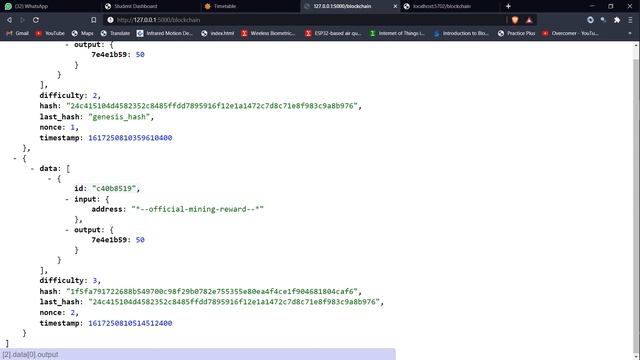Click the timestamp value 1617250810359610400

point(130,138)
